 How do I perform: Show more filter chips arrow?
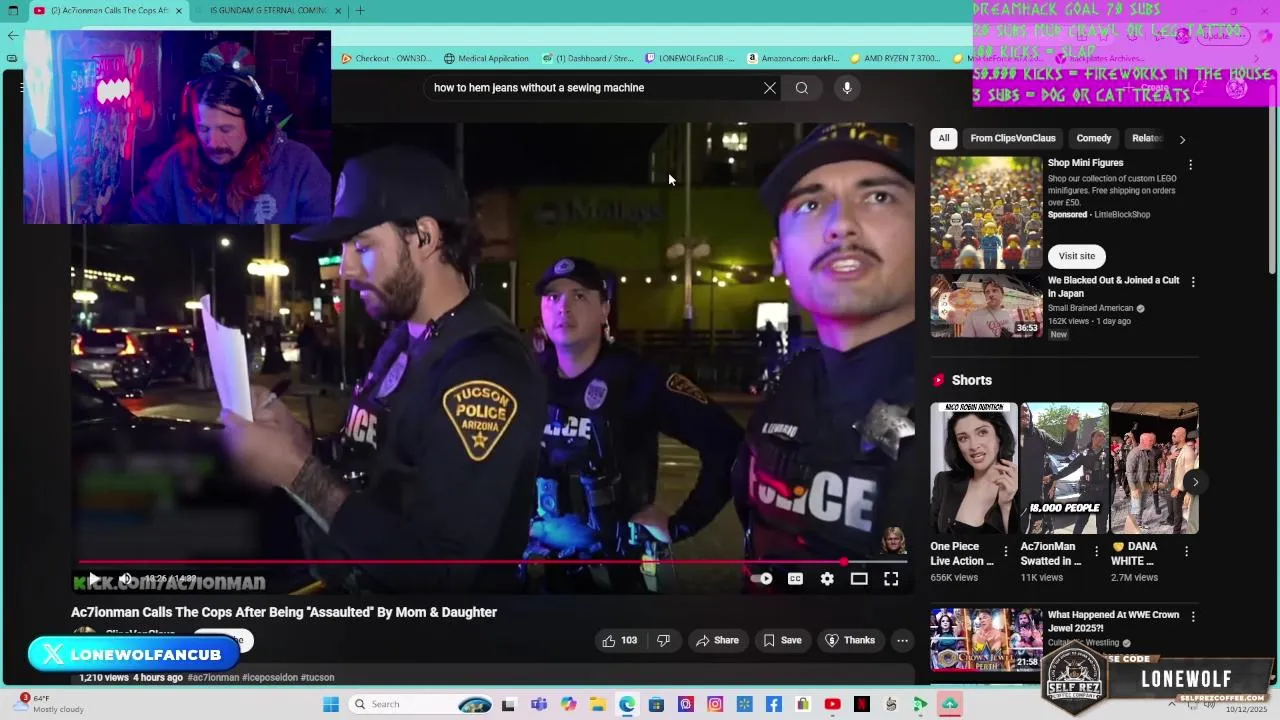pyautogui.click(x=1182, y=139)
